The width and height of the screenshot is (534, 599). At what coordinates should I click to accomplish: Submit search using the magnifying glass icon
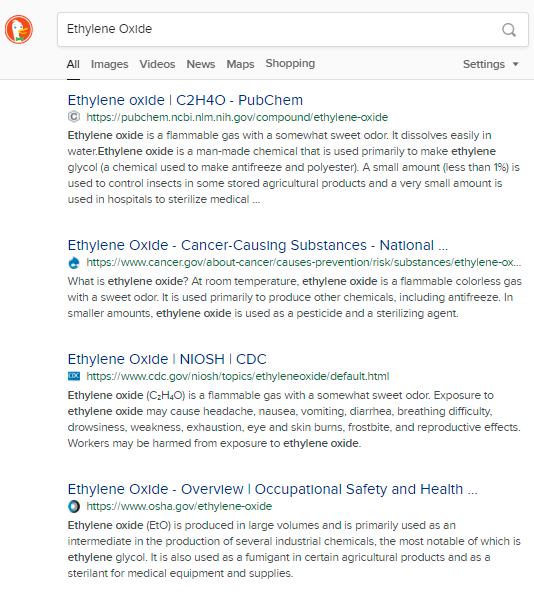[509, 29]
